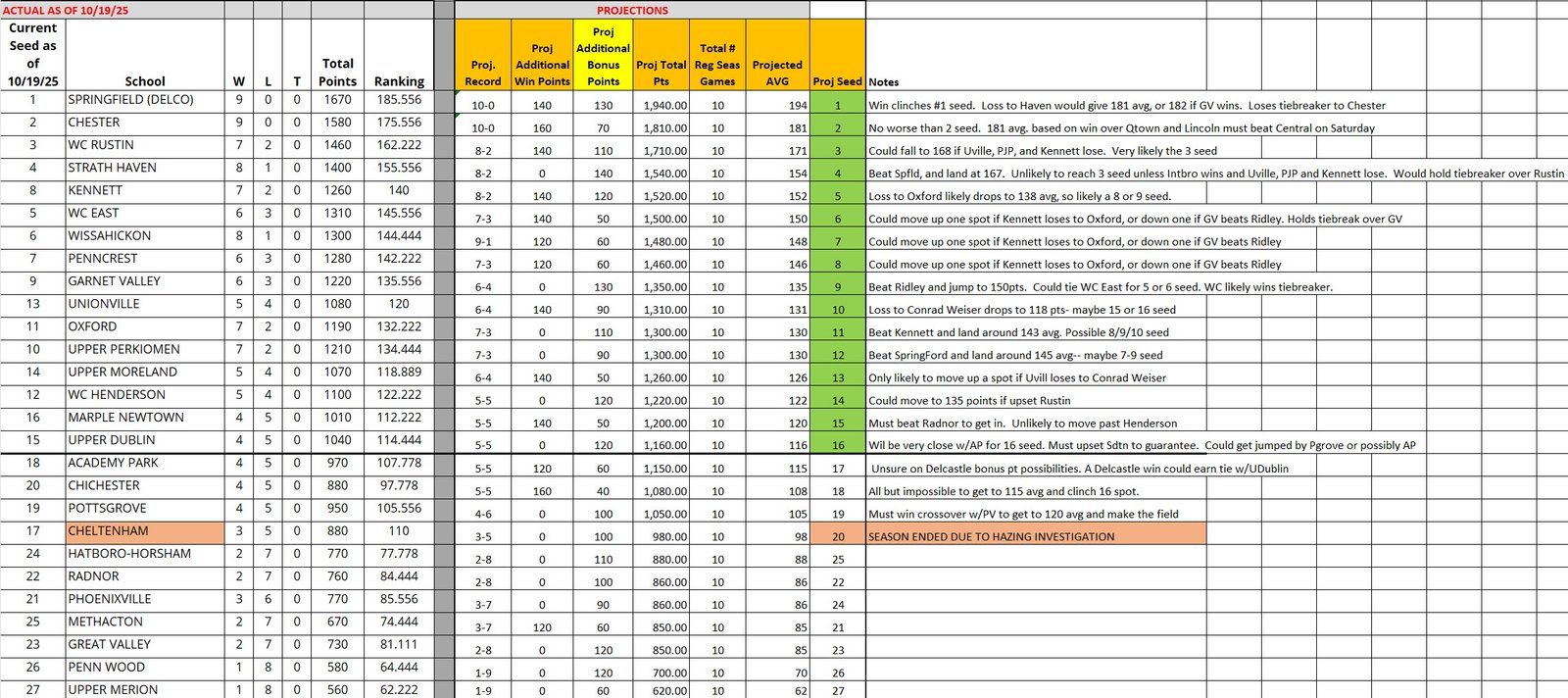Click Springfield's Proj Total Pts 1,940.00 cell
1568x698 pixels.
coord(661,106)
